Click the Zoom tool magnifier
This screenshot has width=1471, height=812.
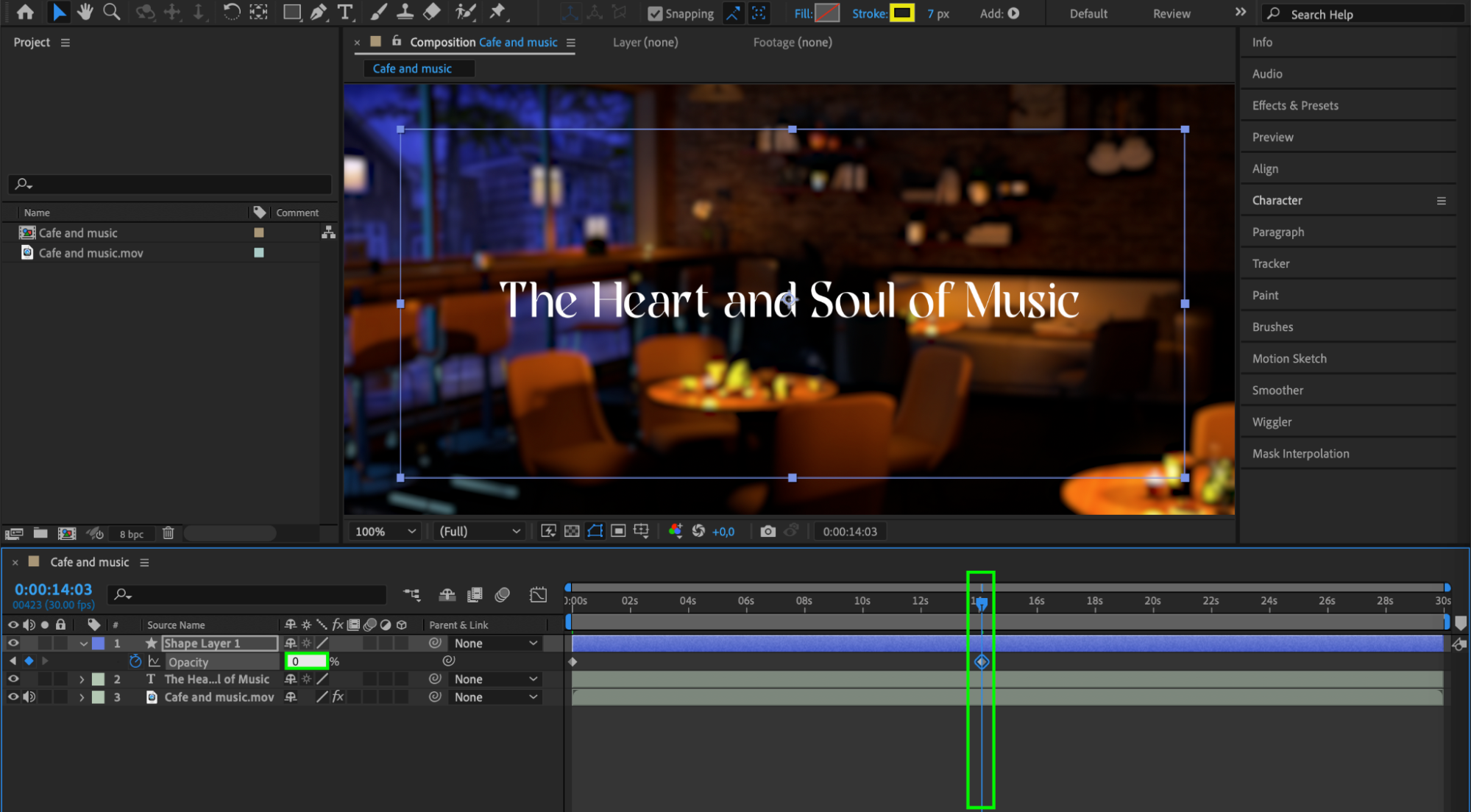pos(111,12)
